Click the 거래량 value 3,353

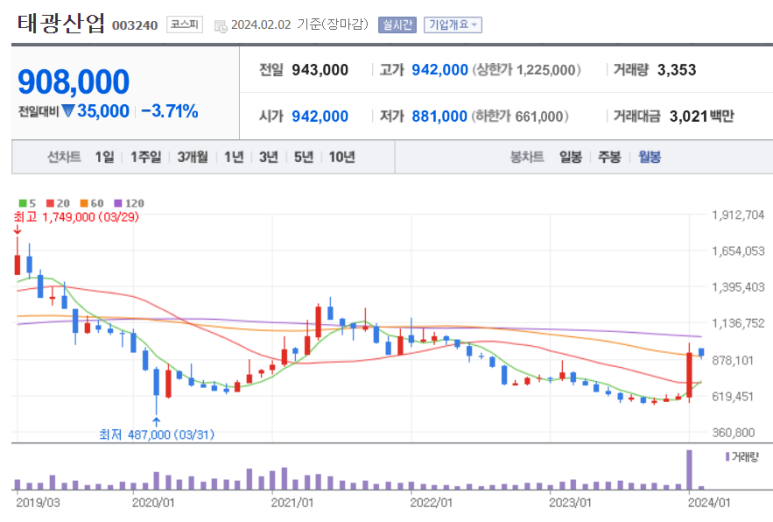676,70
